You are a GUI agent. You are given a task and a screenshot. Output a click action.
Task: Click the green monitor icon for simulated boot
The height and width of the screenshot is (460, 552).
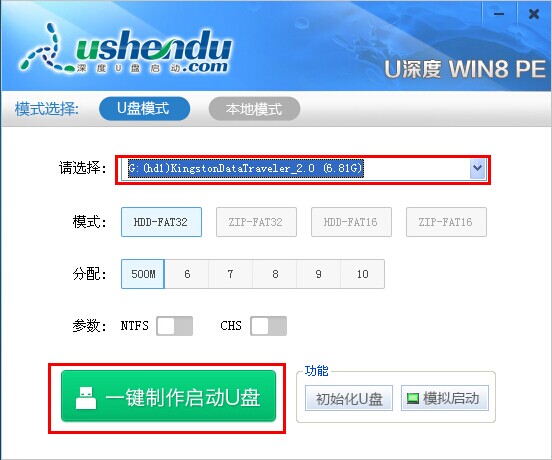(413, 398)
